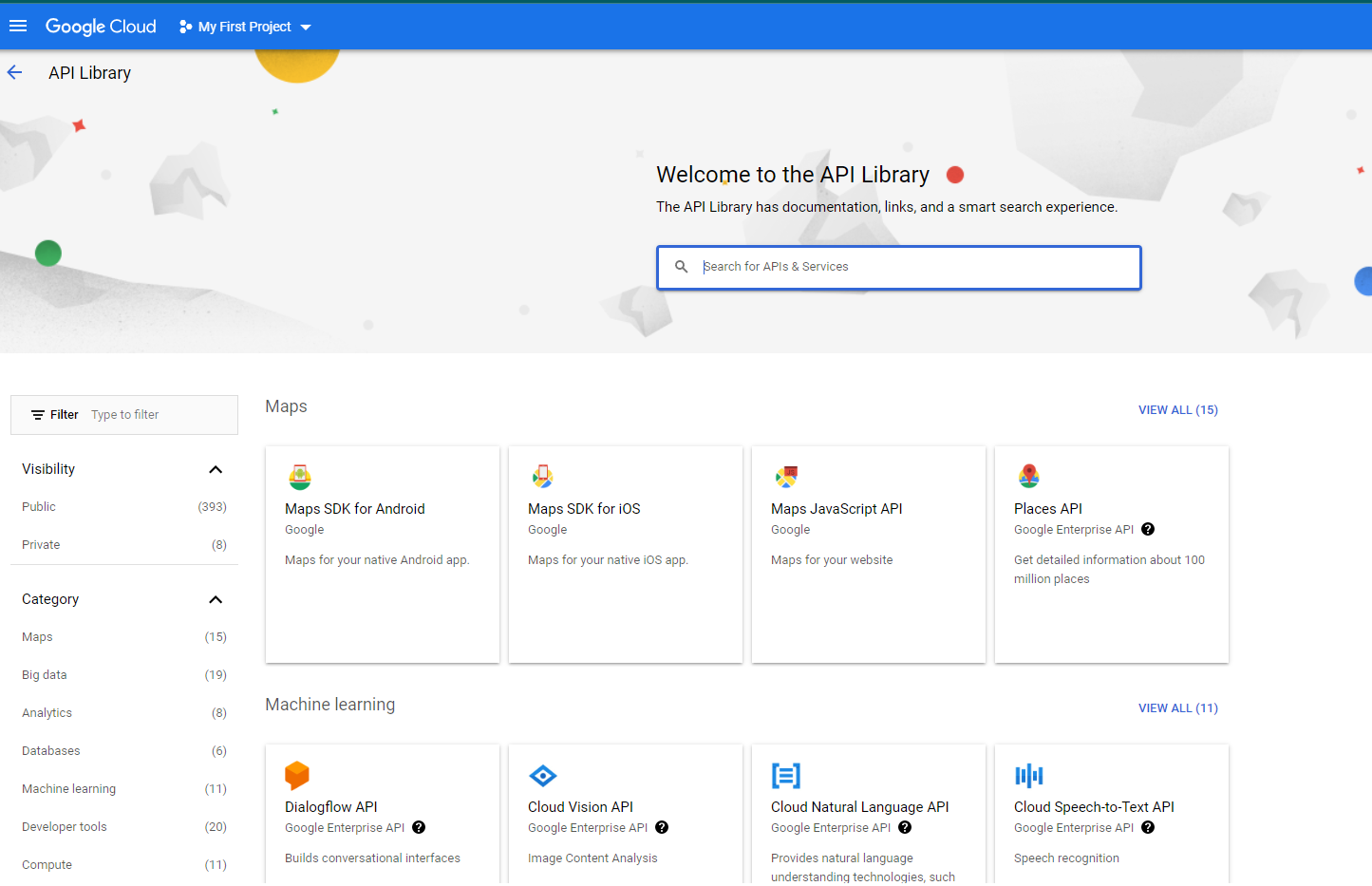Screen dimensions: 1372x886
Task: Collapse the Category filter section
Action: click(216, 599)
